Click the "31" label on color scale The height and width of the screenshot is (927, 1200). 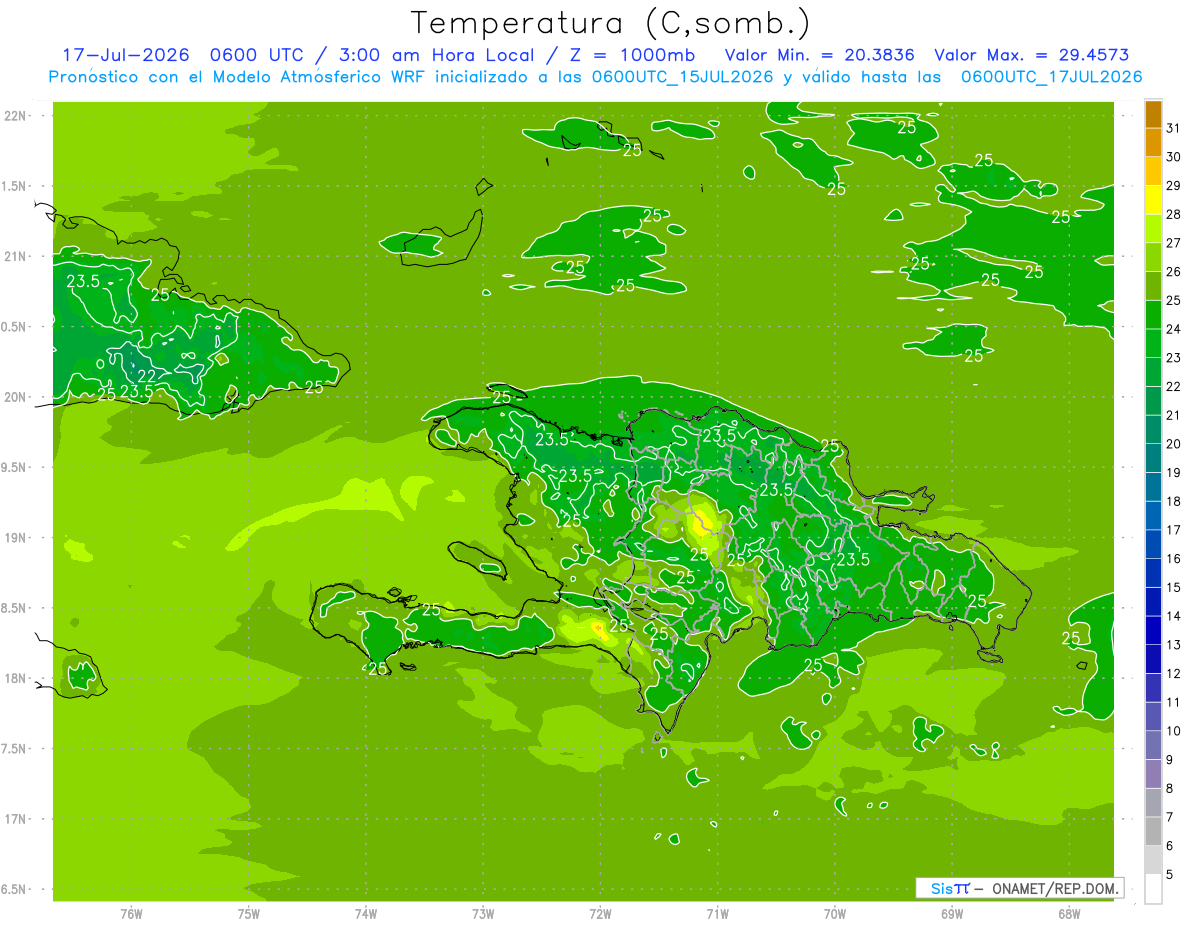(1174, 128)
